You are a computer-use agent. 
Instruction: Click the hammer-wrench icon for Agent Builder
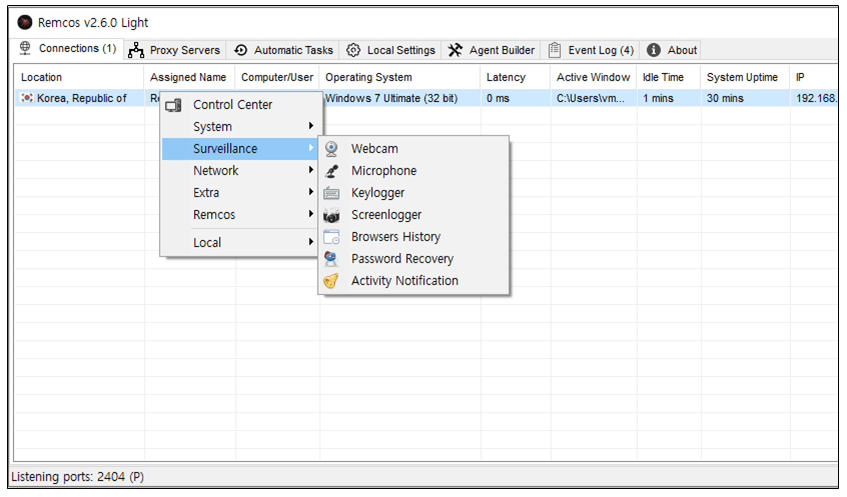455,50
